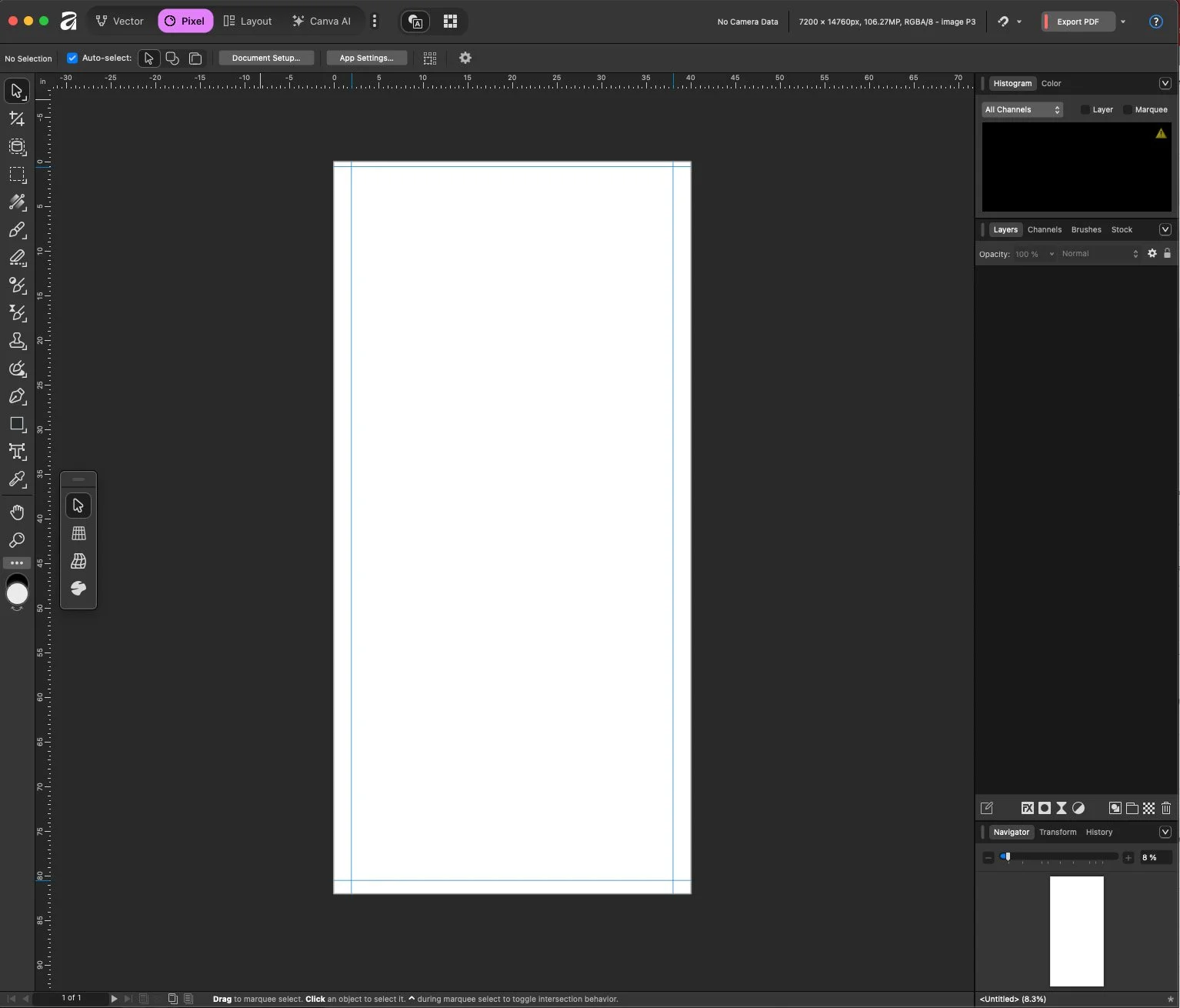Open the Layer Effects FX dialog
This screenshot has width=1180, height=1008.
[1027, 808]
